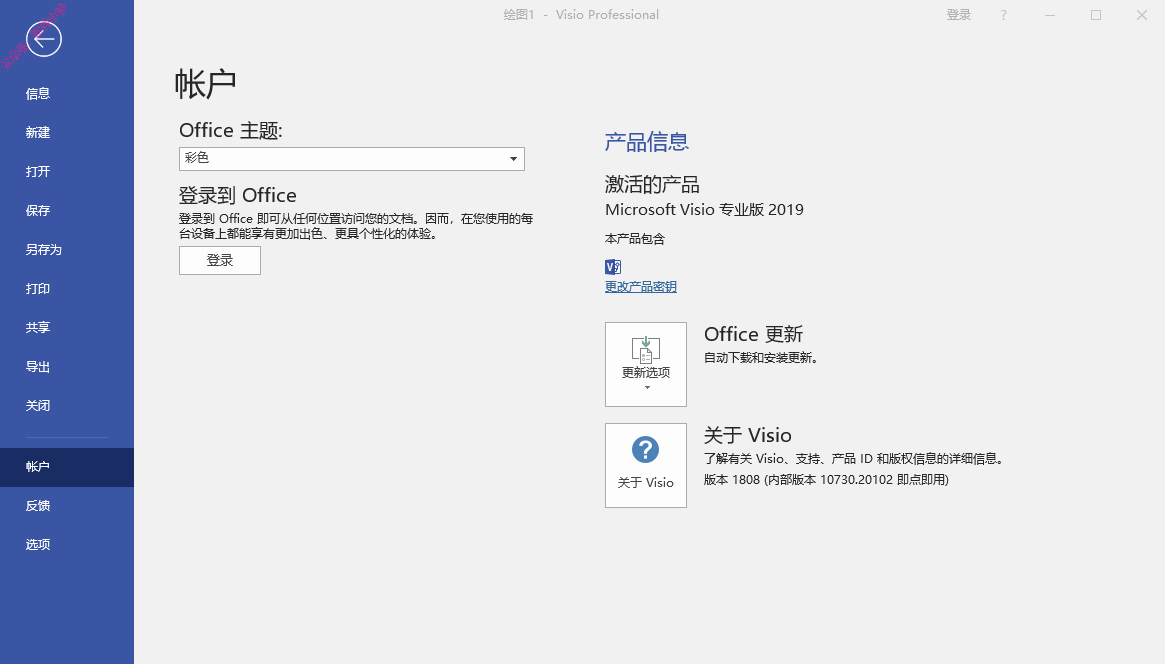Open the help question mark in title bar
This screenshot has height=664, width=1165.
1004,15
